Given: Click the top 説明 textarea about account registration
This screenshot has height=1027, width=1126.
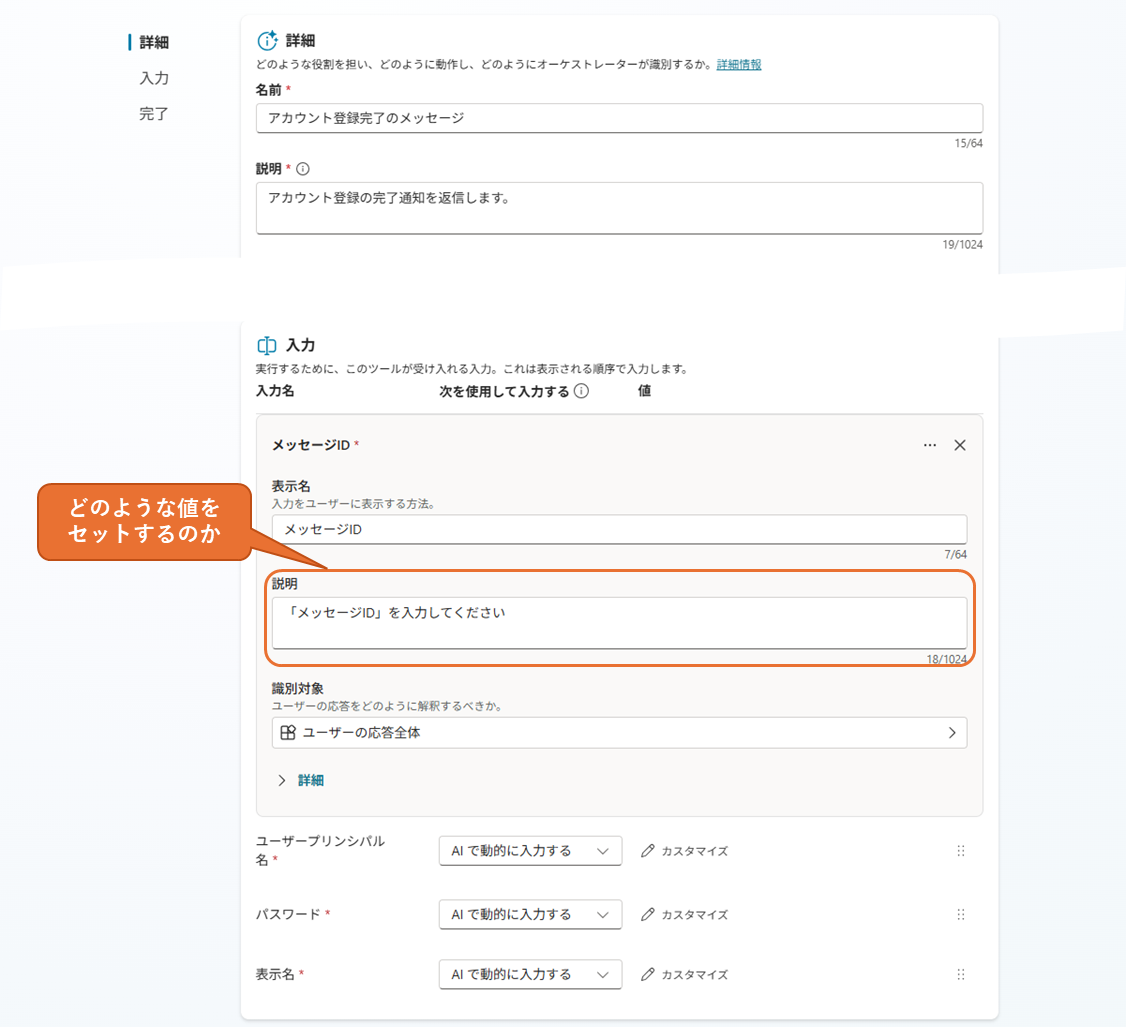Looking at the screenshot, I should pos(619,208).
